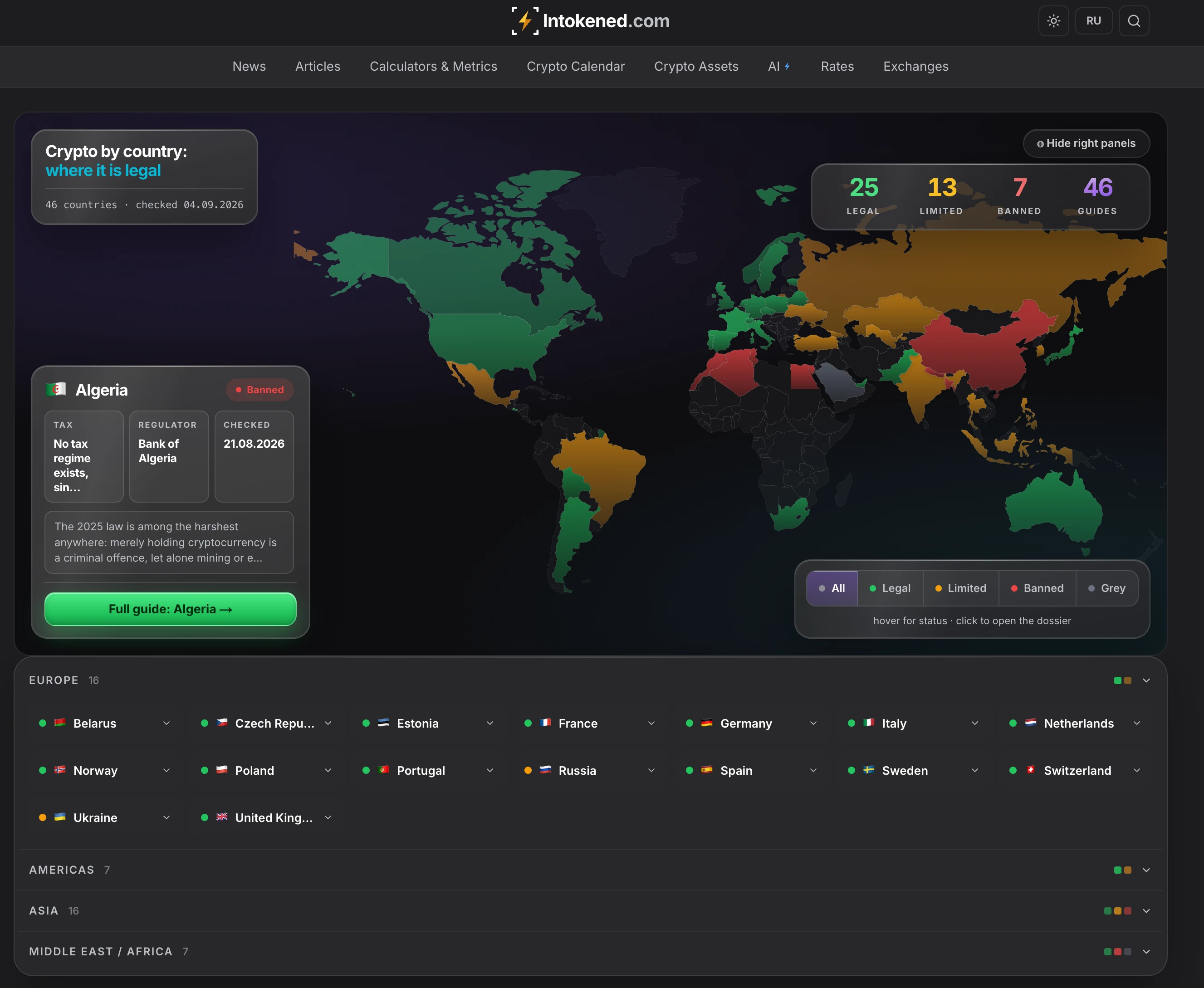The height and width of the screenshot is (988, 1204).
Task: Expand the Ukraine country row chevron
Action: [x=166, y=817]
